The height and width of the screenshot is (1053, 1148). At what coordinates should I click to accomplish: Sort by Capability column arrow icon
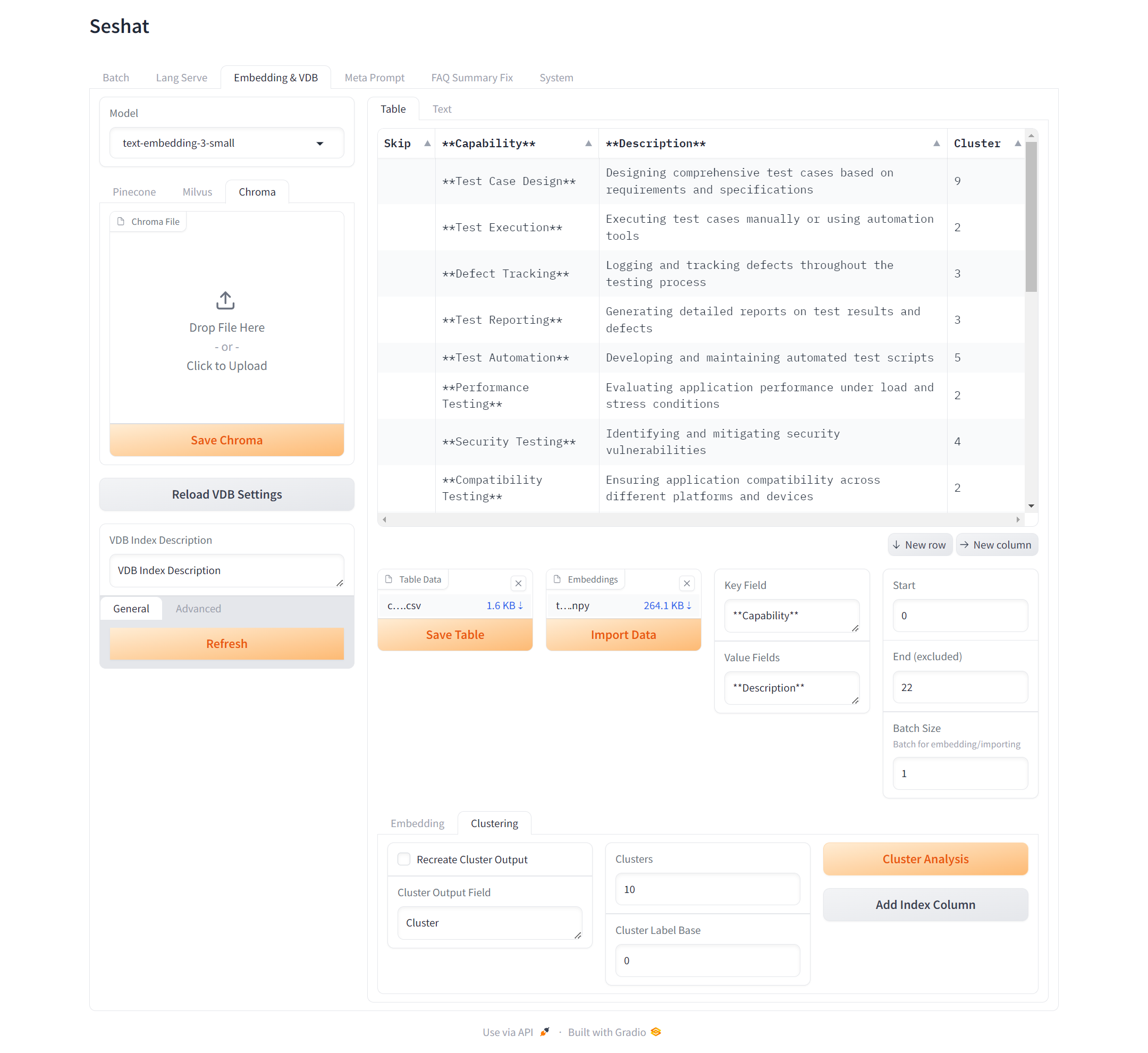tap(588, 144)
